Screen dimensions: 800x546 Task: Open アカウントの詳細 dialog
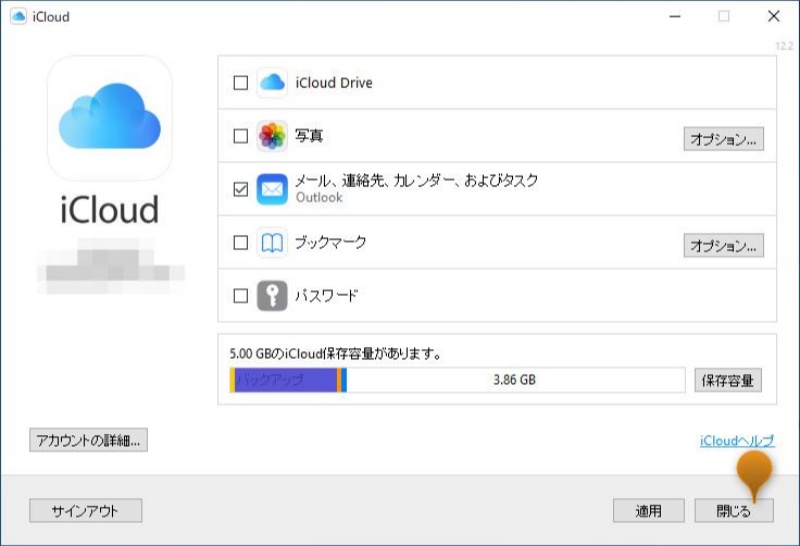click(x=88, y=440)
